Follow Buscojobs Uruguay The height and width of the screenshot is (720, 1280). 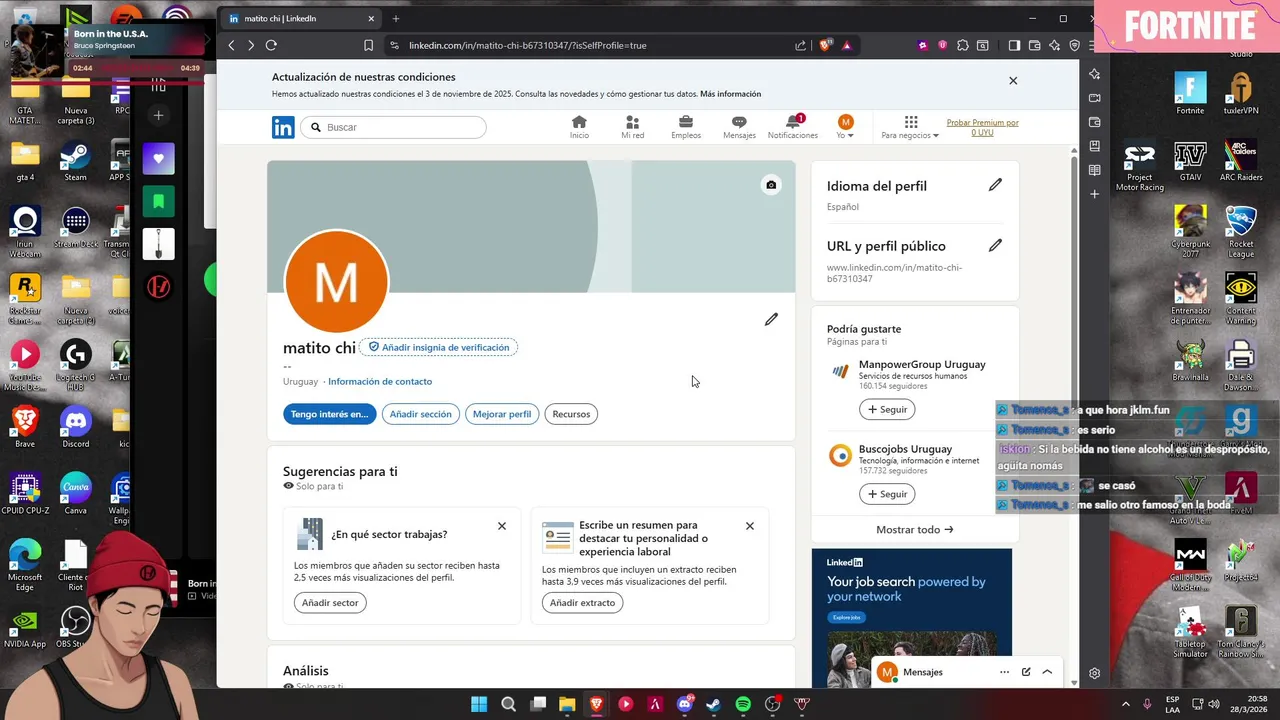coord(887,494)
